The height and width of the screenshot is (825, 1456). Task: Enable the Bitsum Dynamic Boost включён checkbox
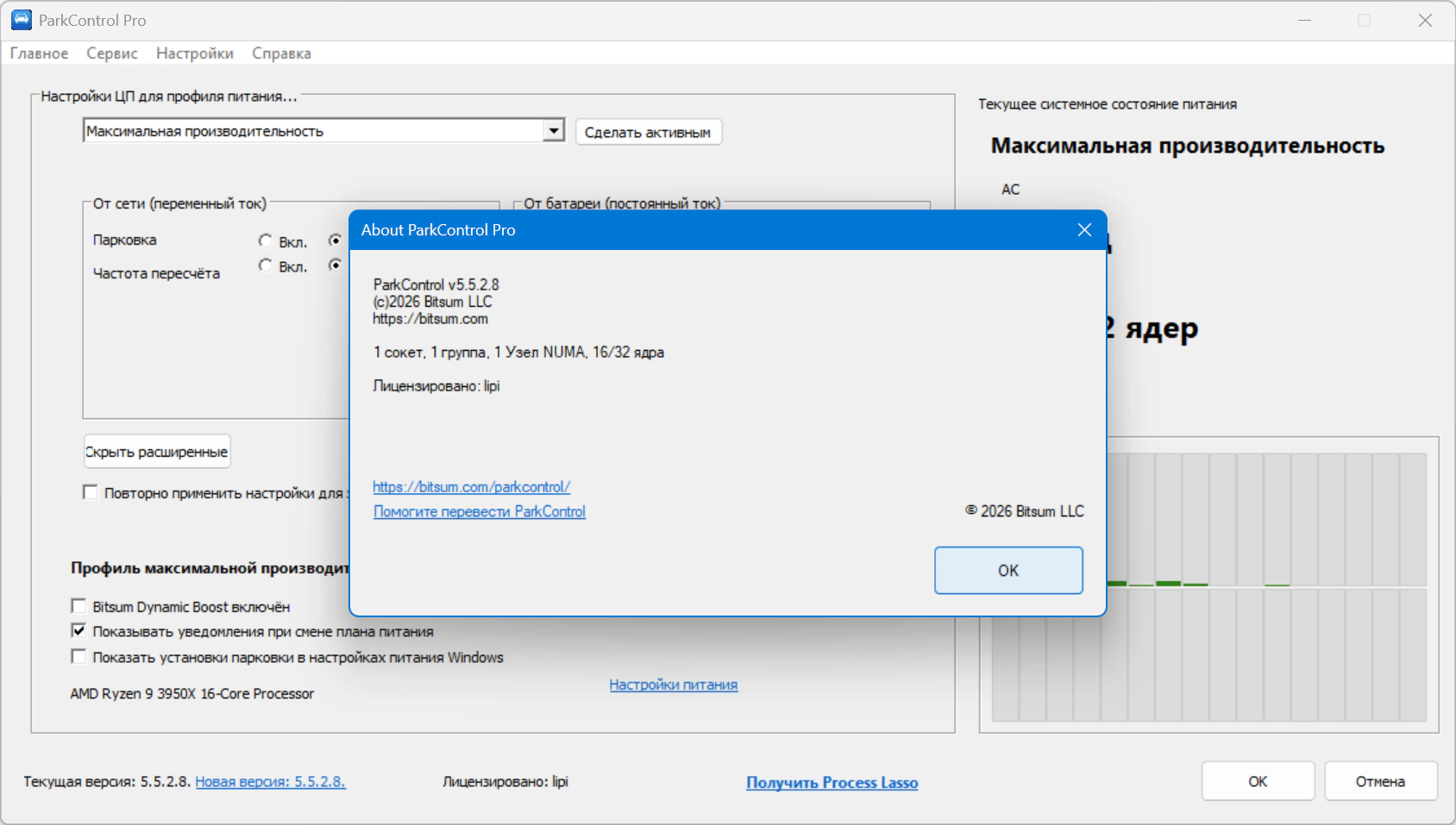point(78,606)
